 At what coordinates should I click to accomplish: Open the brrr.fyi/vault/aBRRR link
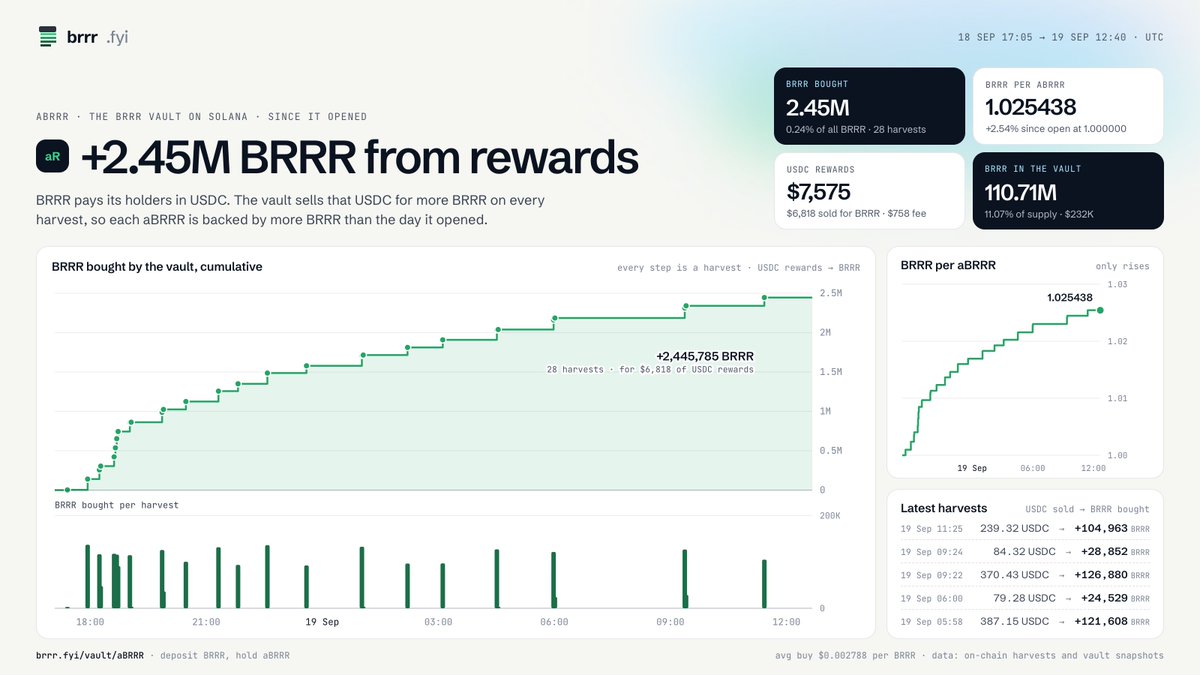pos(90,655)
